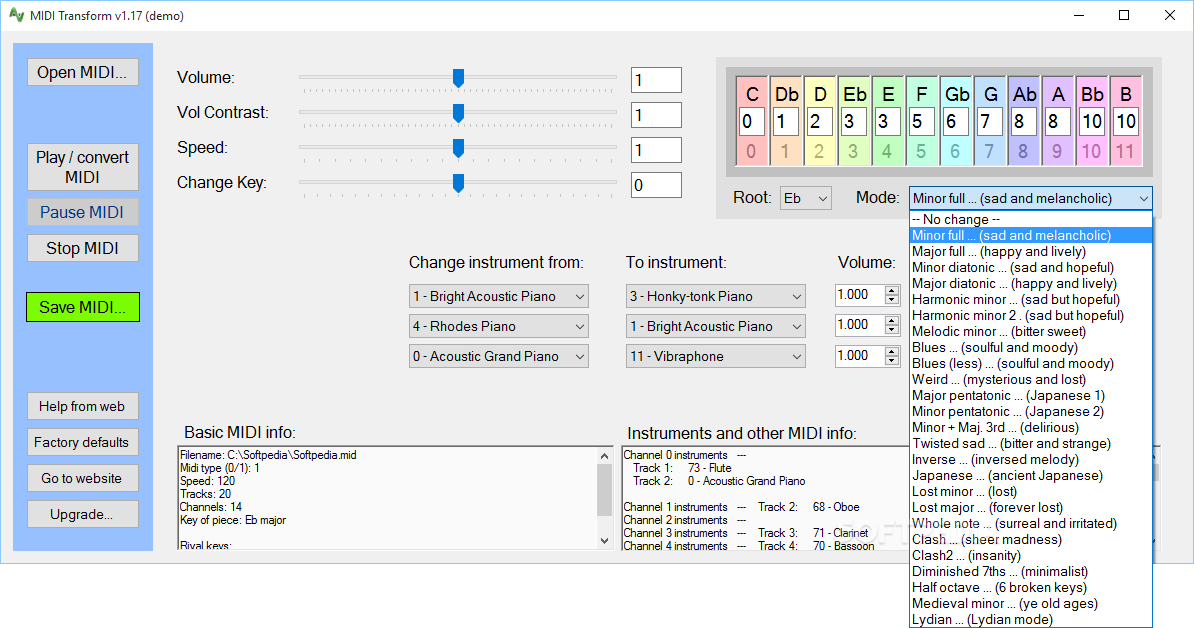Edit B note mapping field

[x=1125, y=122]
